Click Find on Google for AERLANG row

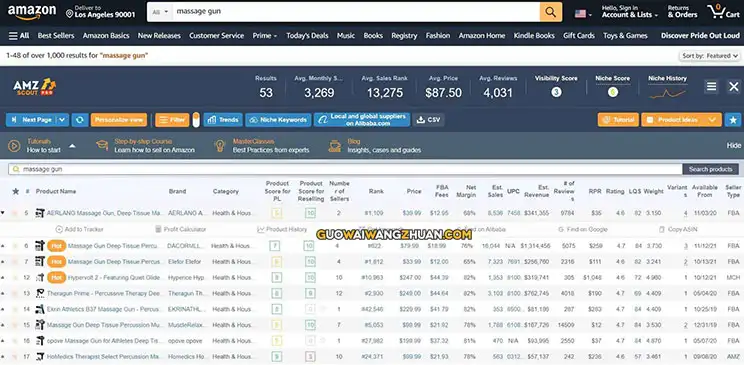583,229
